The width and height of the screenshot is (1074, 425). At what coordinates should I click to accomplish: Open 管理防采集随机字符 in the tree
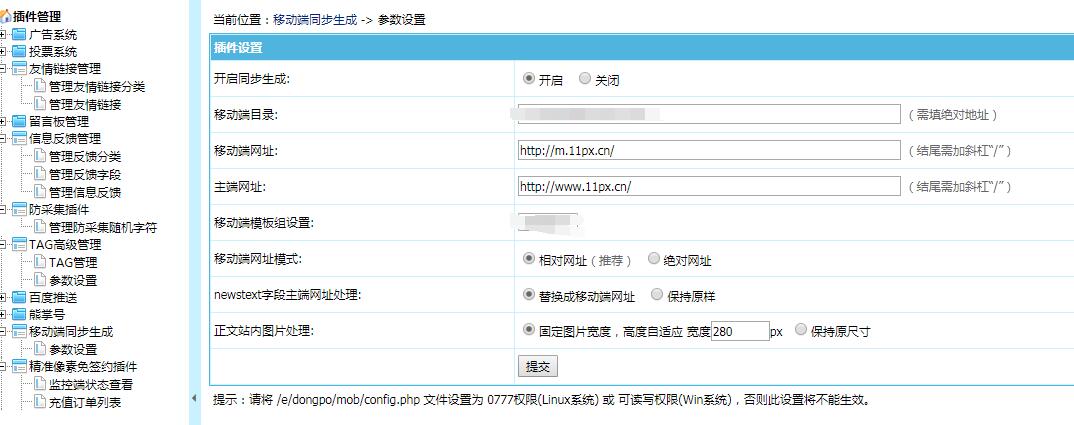pos(103,228)
